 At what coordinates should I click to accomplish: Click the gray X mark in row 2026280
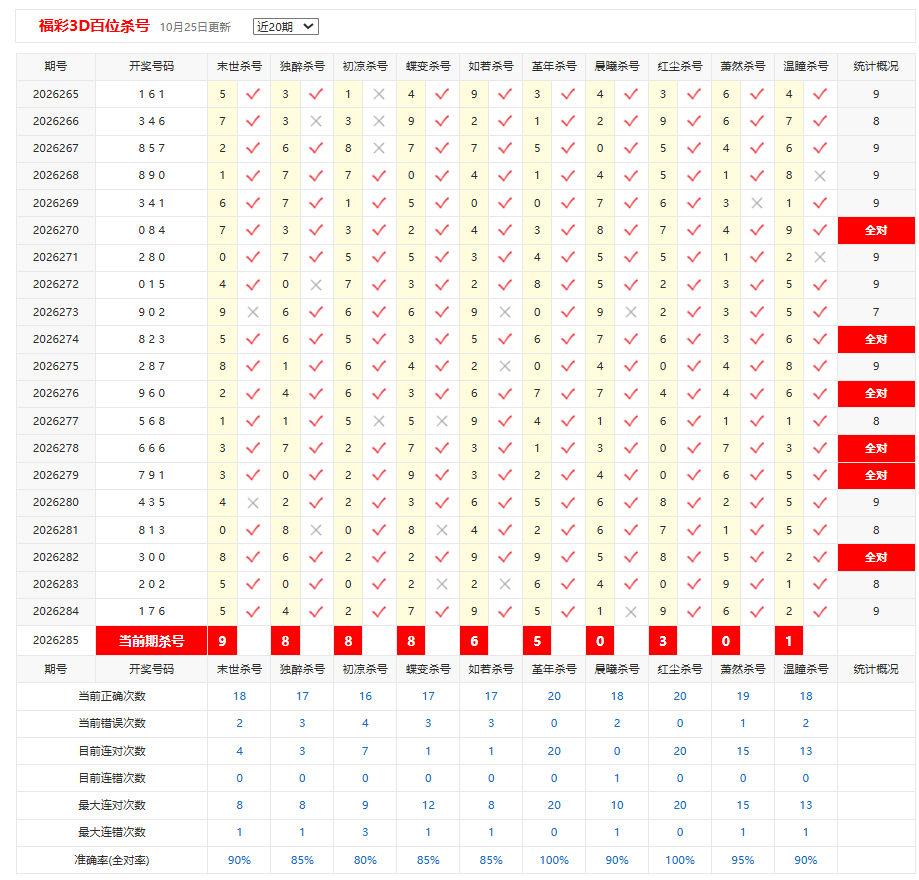253,502
